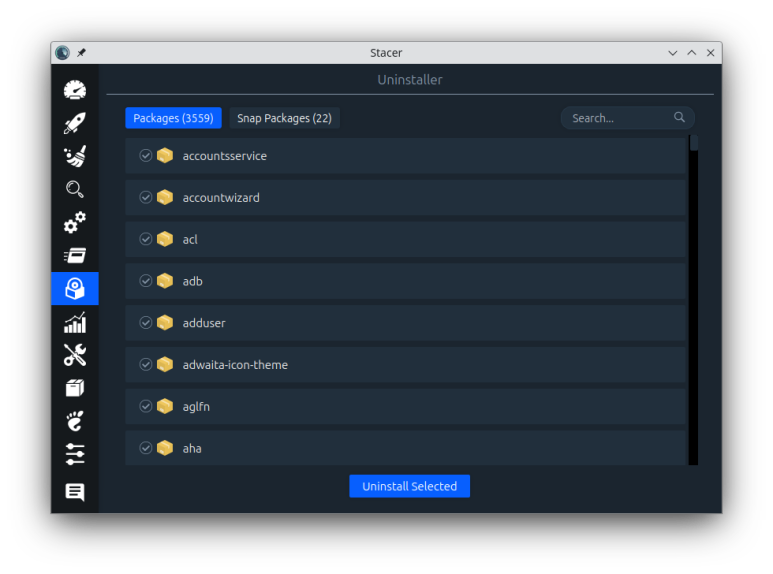Select the acl package name

point(190,240)
